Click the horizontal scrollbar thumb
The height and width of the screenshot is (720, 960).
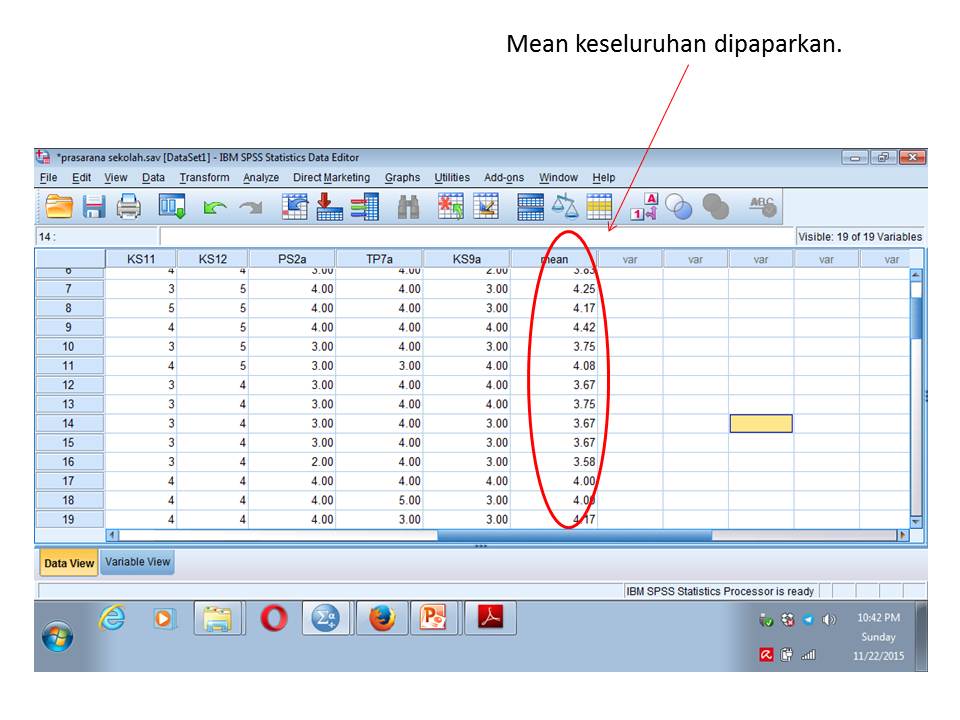[575, 536]
